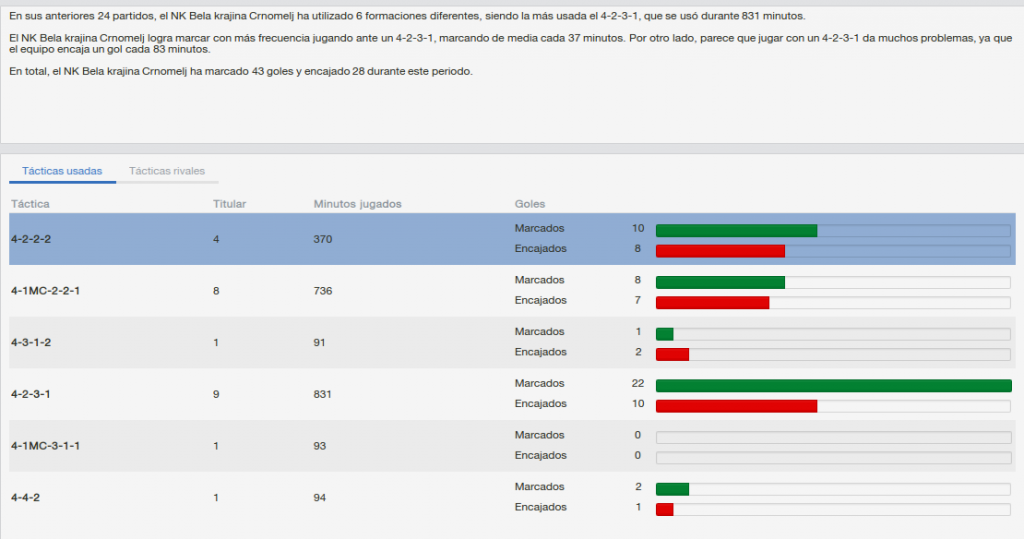Click the empty Marcados bar for 4-1MC-3-1-1
1024x539 pixels.
tap(834, 437)
